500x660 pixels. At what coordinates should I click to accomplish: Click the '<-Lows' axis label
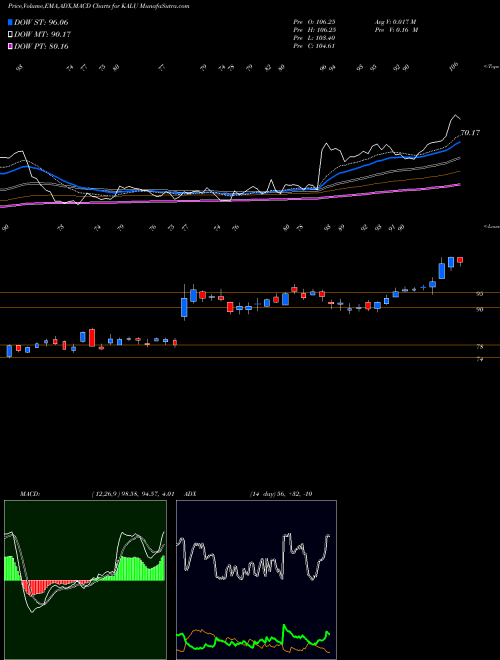point(491,226)
